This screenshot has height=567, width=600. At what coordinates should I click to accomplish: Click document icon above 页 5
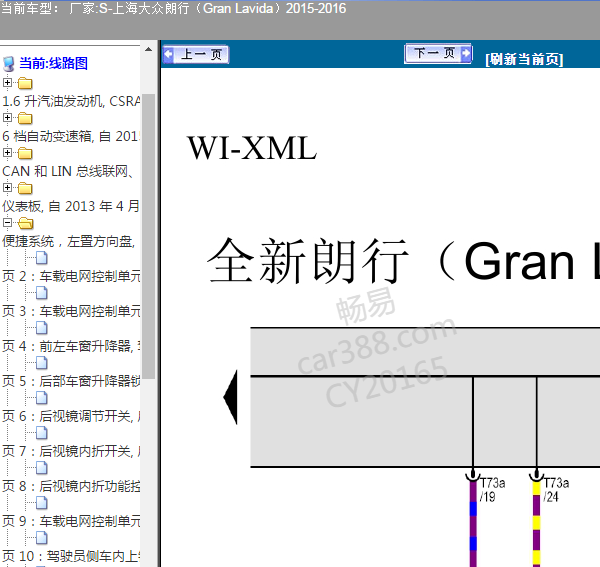click(42, 363)
